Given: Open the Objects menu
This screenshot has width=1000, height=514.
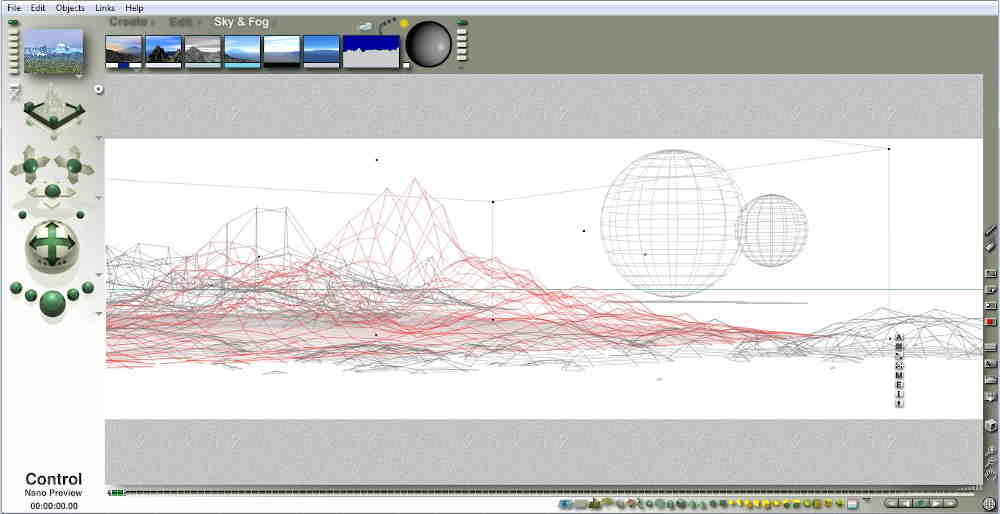Looking at the screenshot, I should tap(70, 7).
